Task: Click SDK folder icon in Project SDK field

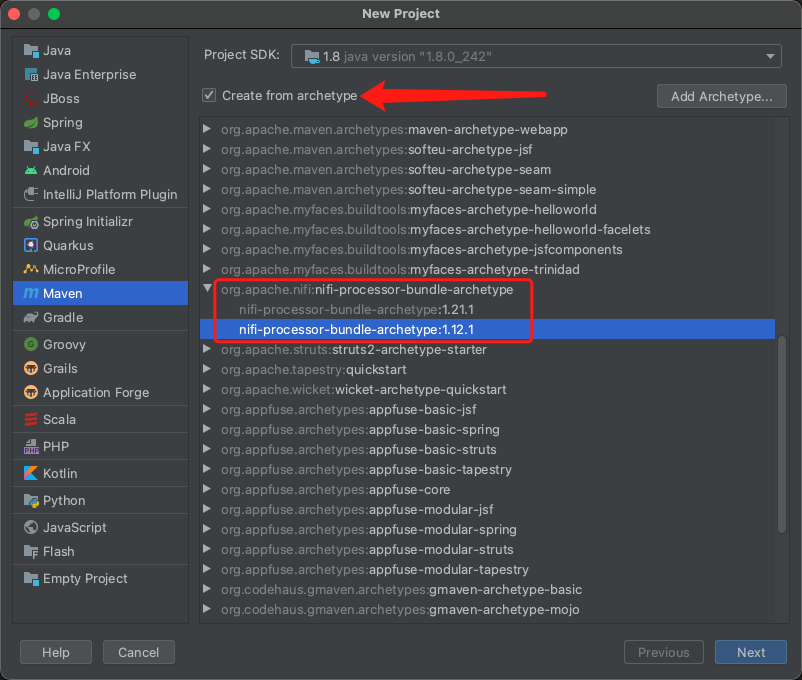Action: click(311, 56)
